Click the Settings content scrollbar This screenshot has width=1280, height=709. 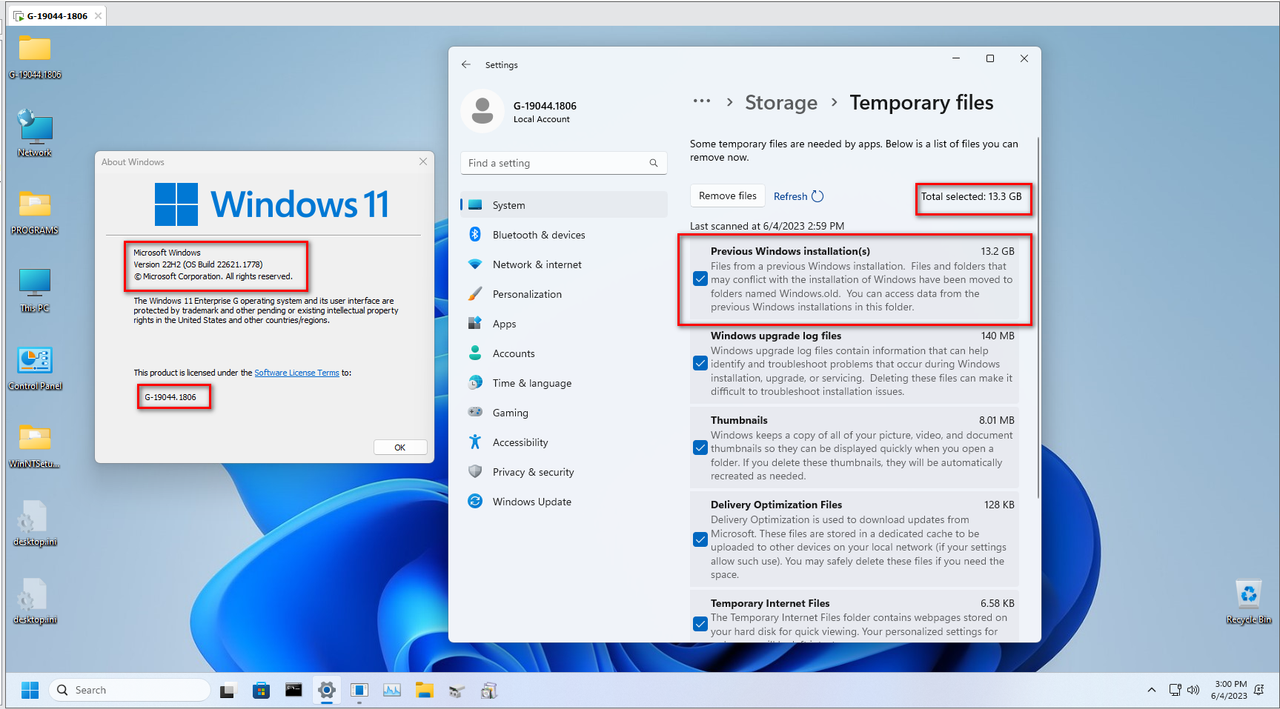(1038, 320)
